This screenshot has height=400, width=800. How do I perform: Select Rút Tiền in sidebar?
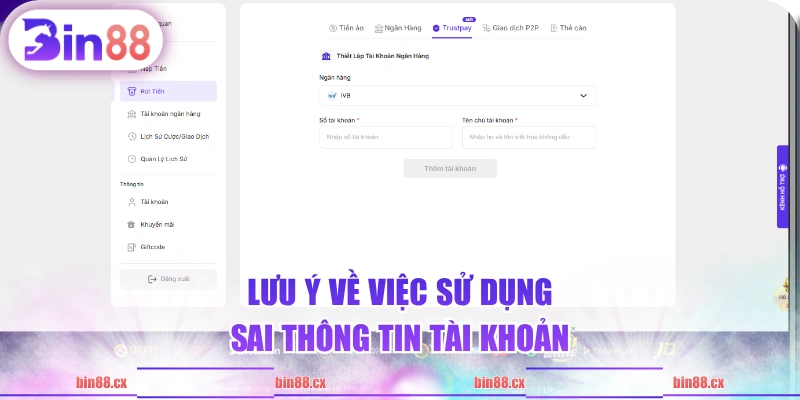(168, 91)
